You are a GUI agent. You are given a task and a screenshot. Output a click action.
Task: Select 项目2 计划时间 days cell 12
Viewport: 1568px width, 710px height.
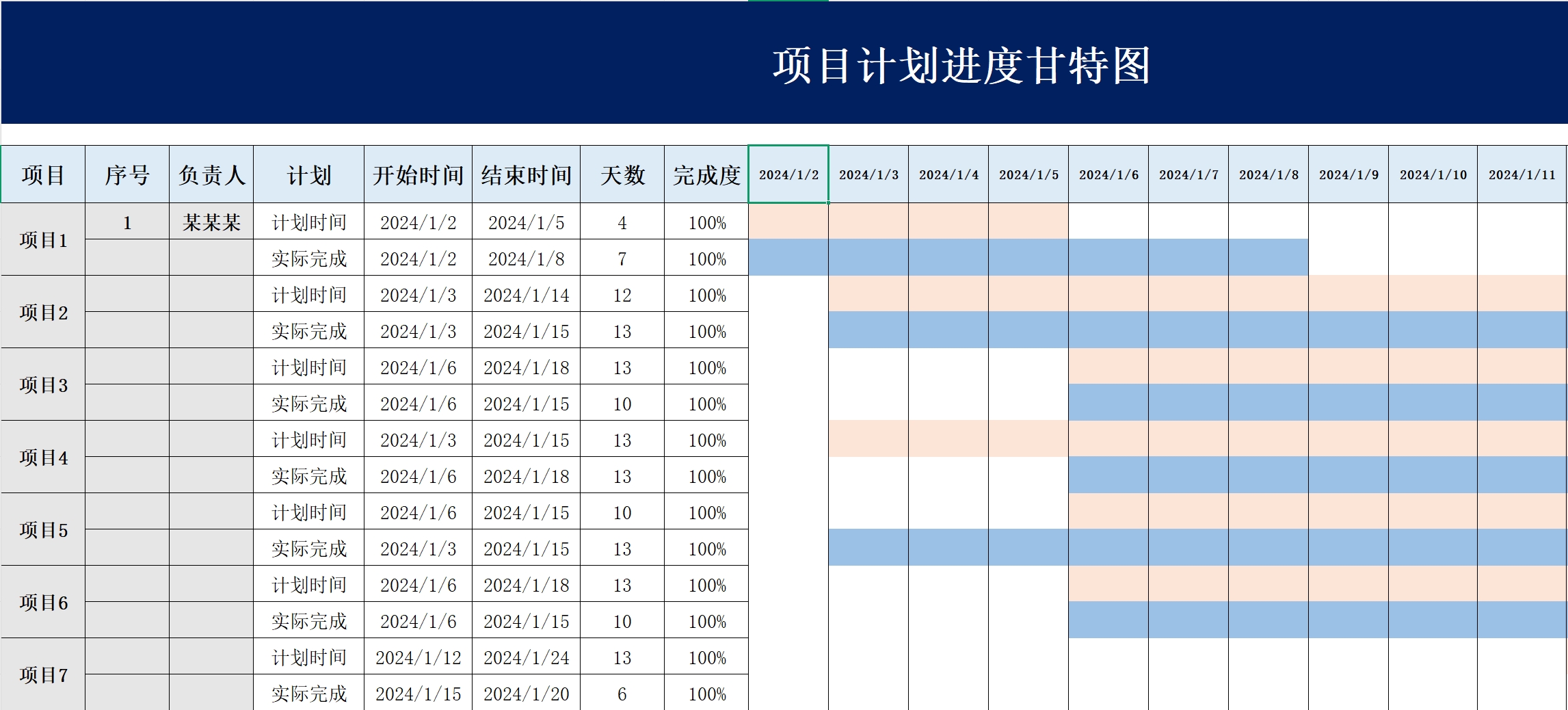coord(622,294)
